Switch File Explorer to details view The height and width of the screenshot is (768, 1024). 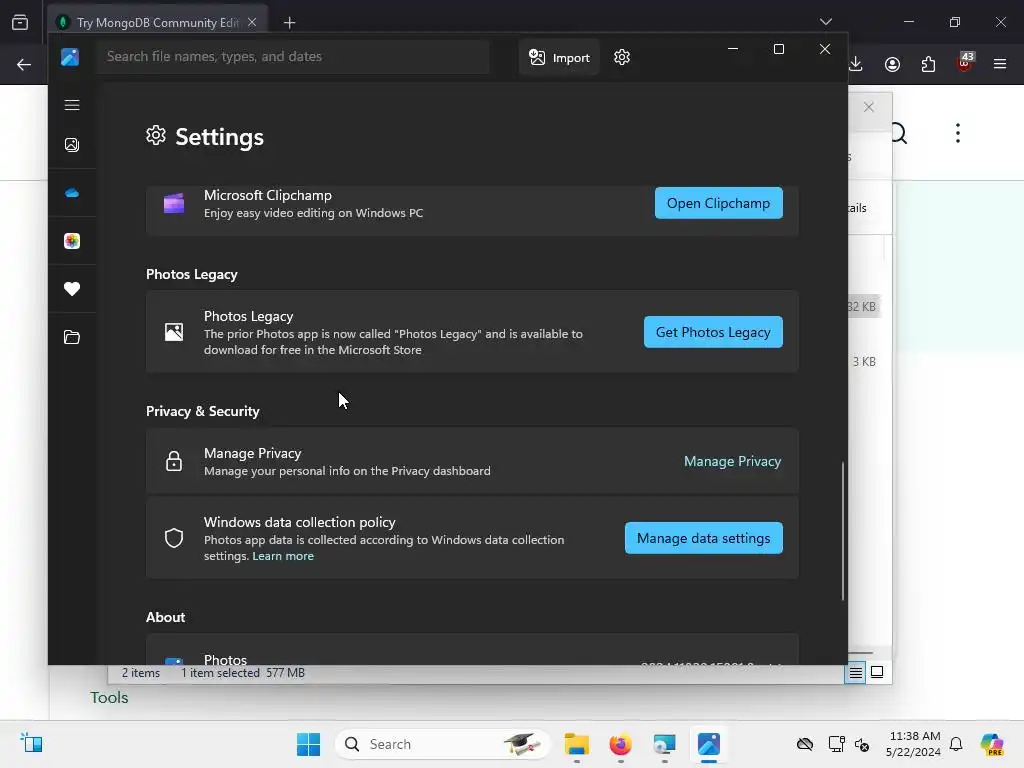(855, 673)
